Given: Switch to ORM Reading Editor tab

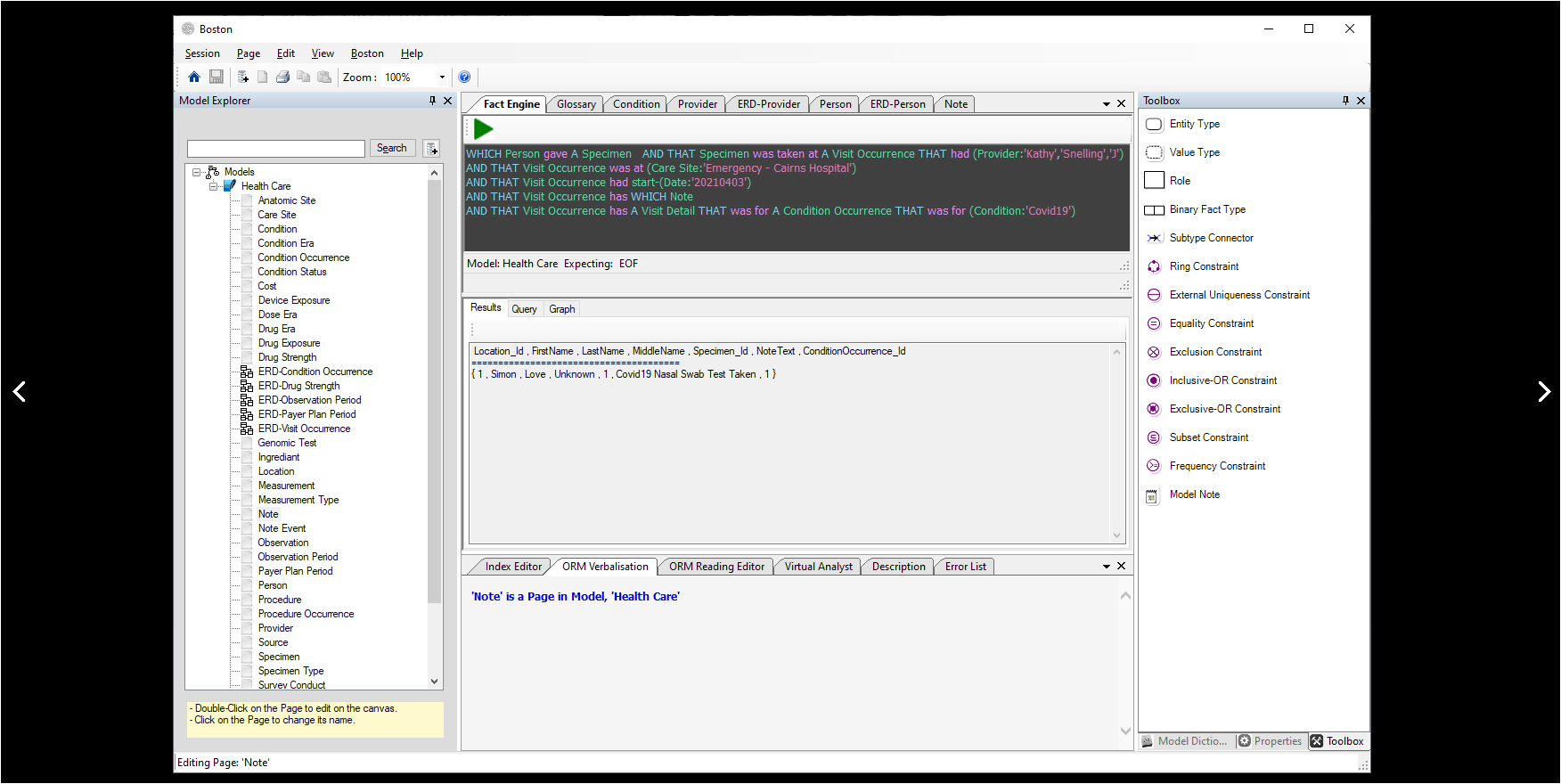Looking at the screenshot, I should [x=716, y=567].
